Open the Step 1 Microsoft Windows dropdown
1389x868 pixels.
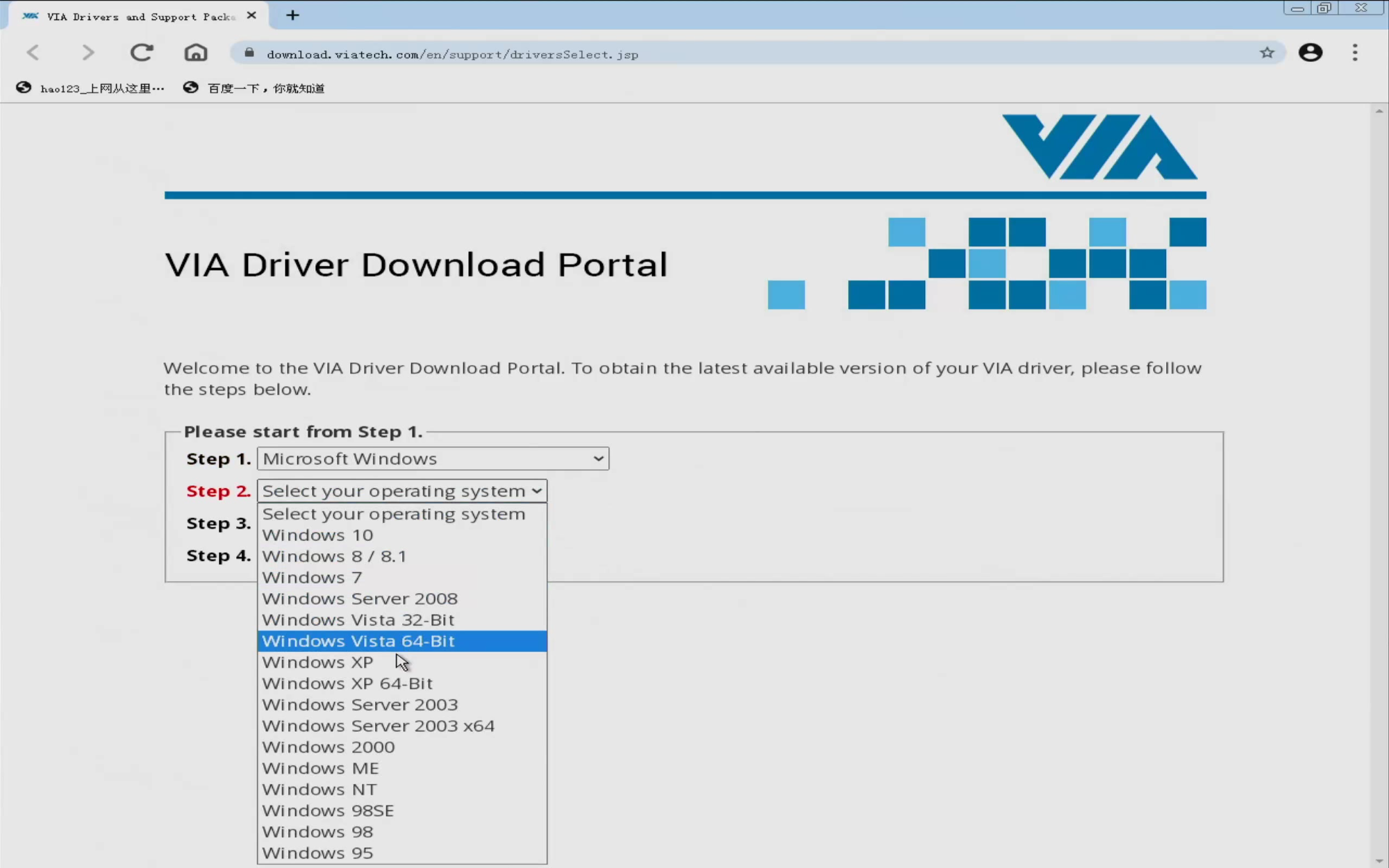coord(433,459)
